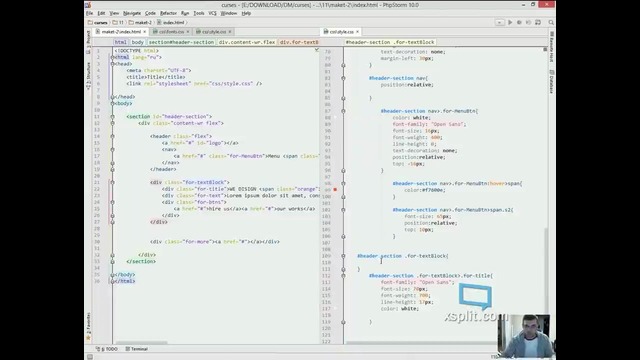Image resolution: width=640 pixels, height=360 pixels.
Task: Open the Code menu
Action: 150,13
